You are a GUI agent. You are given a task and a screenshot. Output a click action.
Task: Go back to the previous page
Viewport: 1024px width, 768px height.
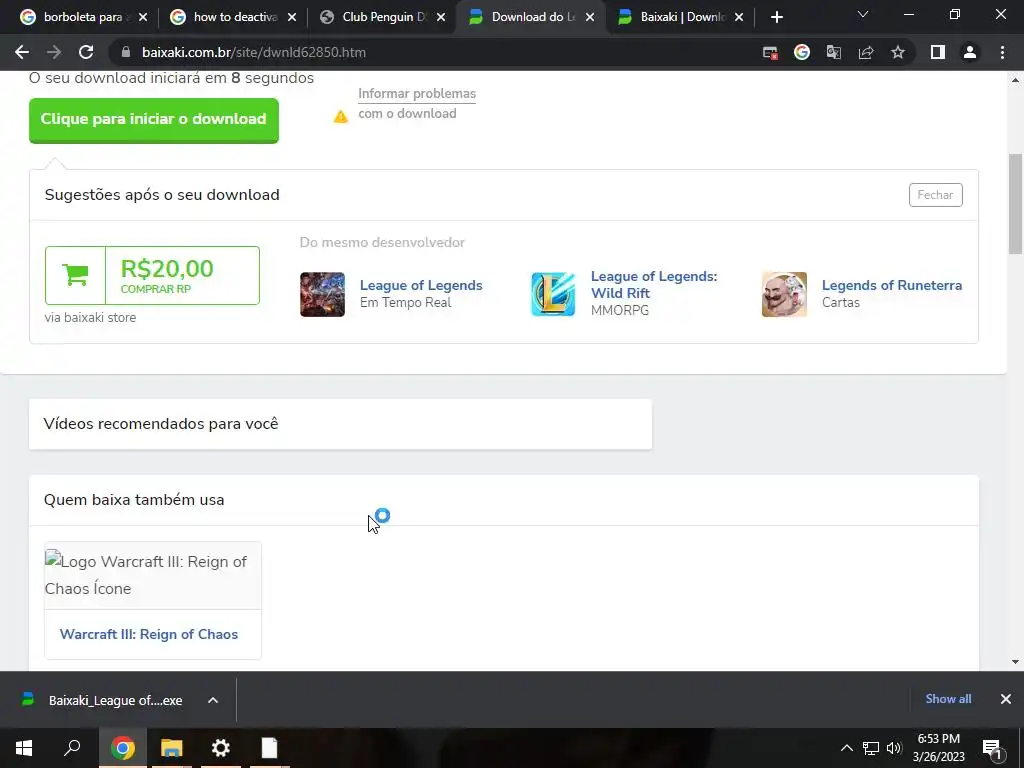coord(22,52)
